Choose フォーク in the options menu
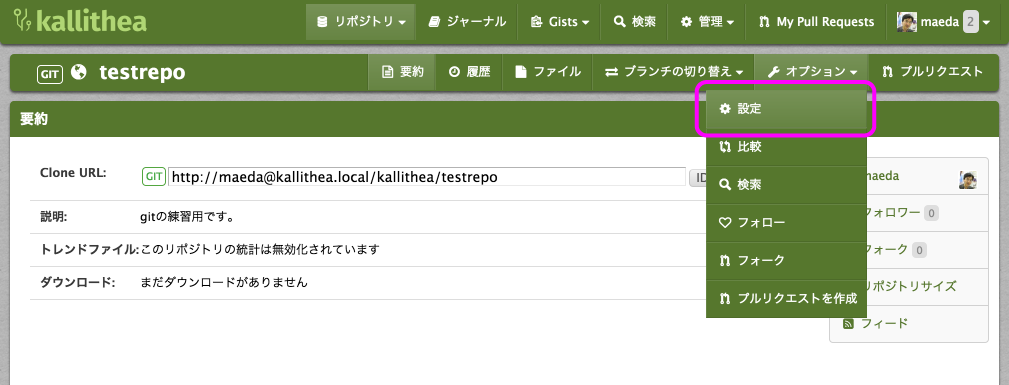Screen dimensions: 1009x385 click(x=786, y=261)
